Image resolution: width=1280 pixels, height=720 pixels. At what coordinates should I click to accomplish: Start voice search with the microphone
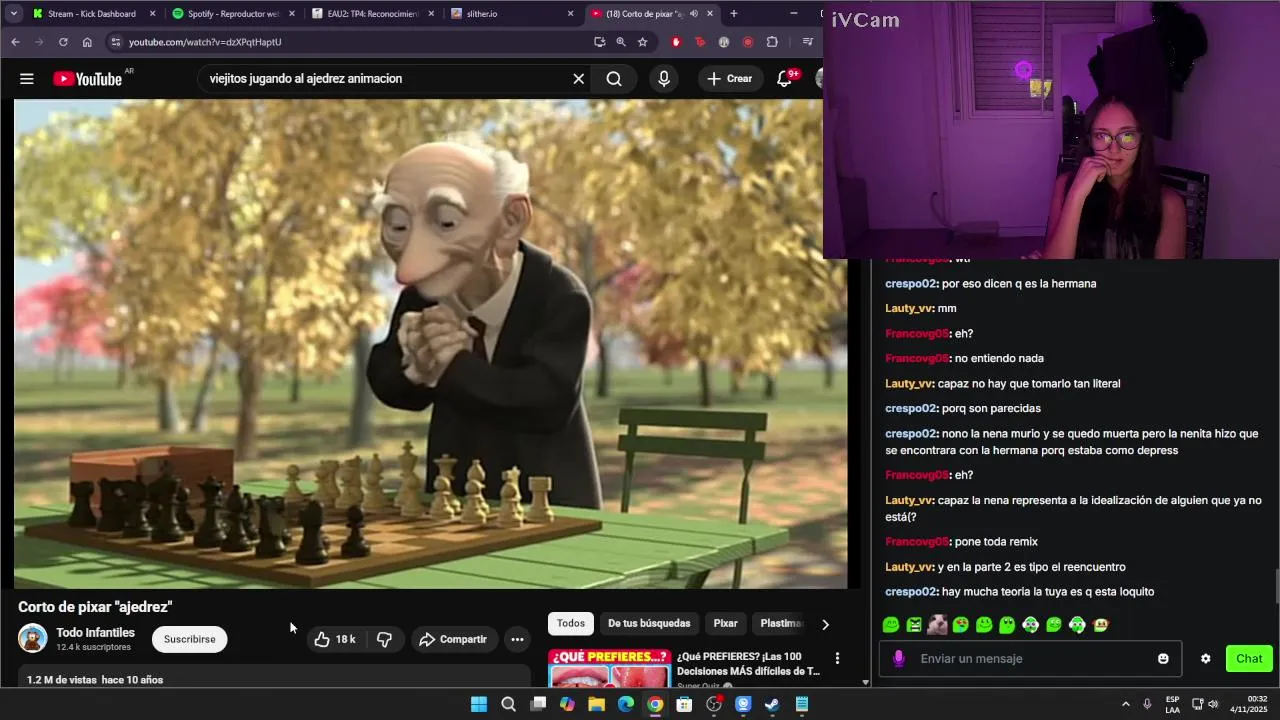(x=664, y=79)
